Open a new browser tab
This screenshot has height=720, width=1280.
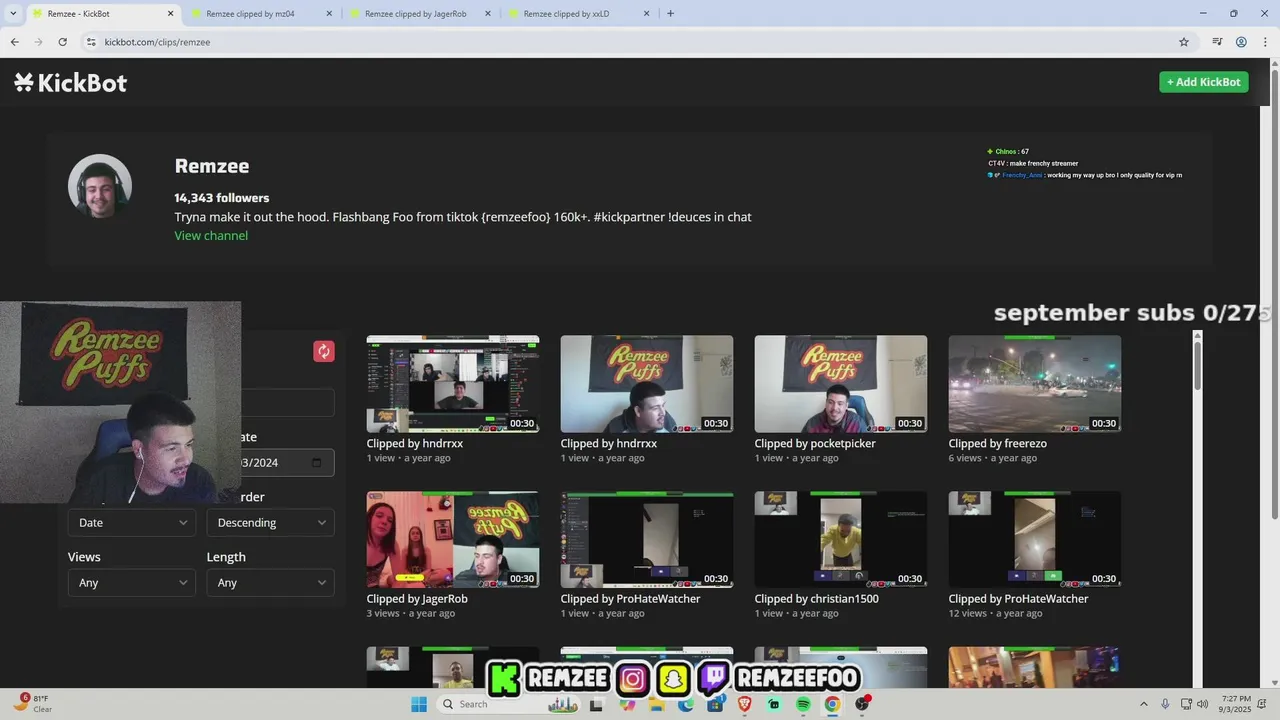[x=670, y=14]
